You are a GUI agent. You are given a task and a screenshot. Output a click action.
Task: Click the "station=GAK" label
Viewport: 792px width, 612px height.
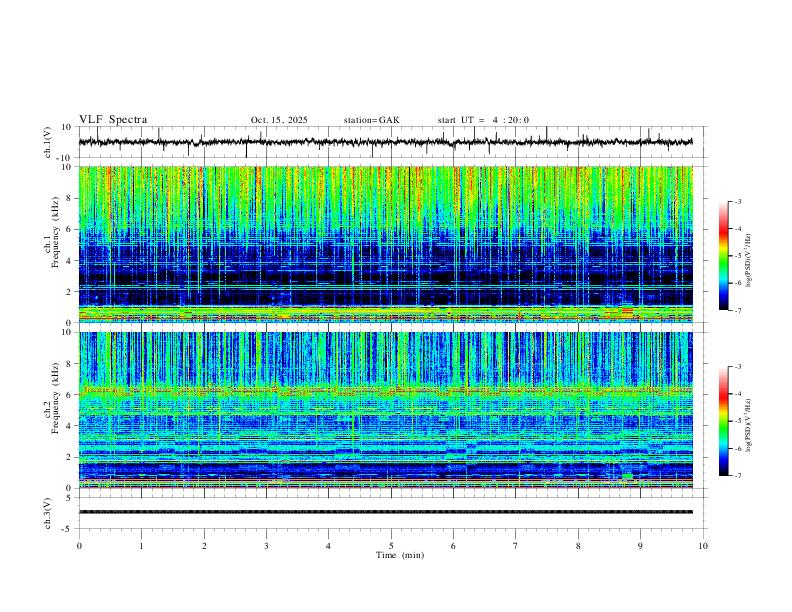tap(371, 120)
